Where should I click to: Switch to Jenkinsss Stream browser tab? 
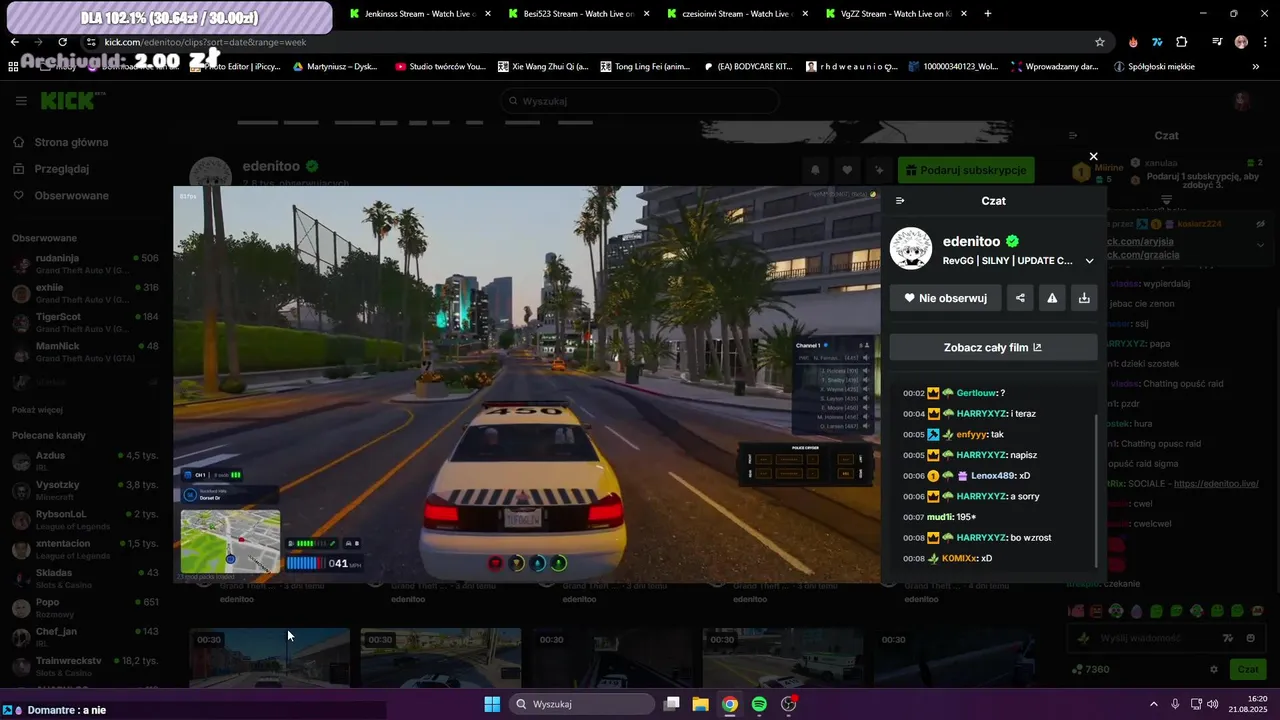418,14
